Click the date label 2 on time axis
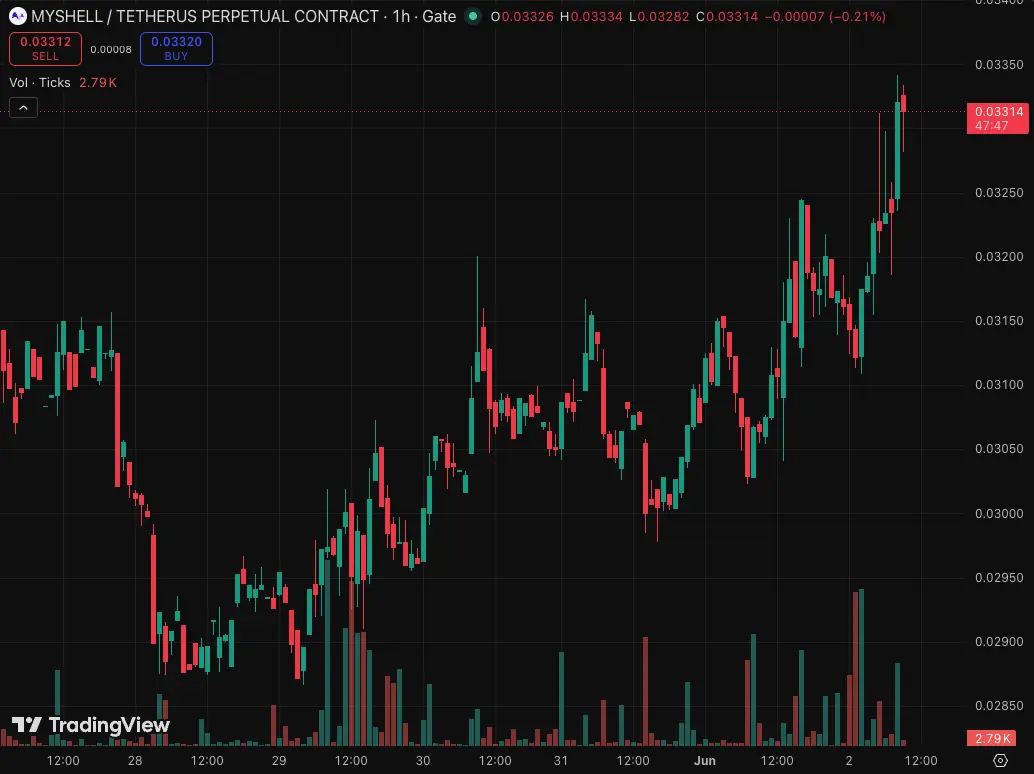The width and height of the screenshot is (1034, 774). tap(849, 761)
